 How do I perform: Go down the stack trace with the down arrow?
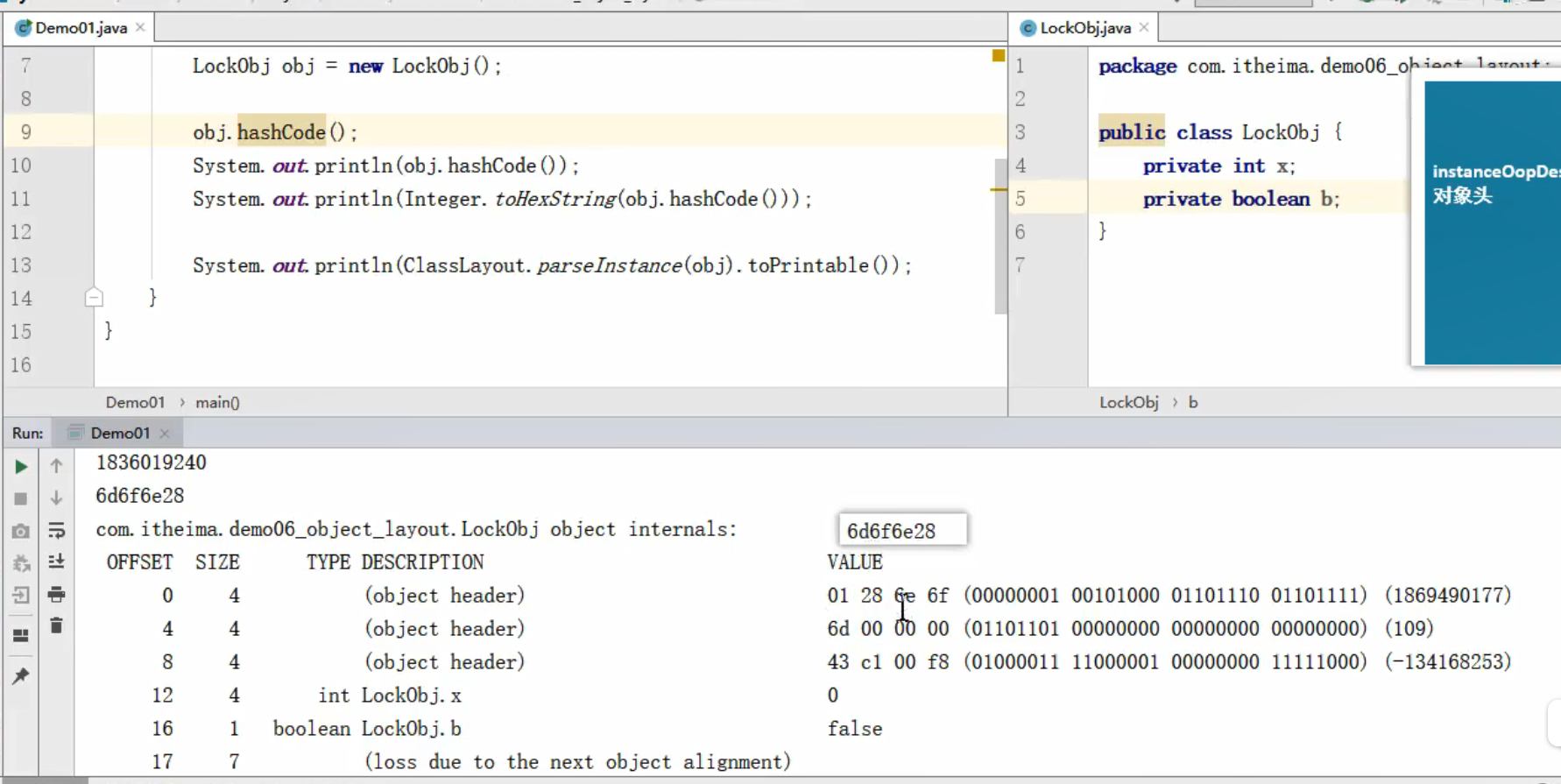point(56,498)
